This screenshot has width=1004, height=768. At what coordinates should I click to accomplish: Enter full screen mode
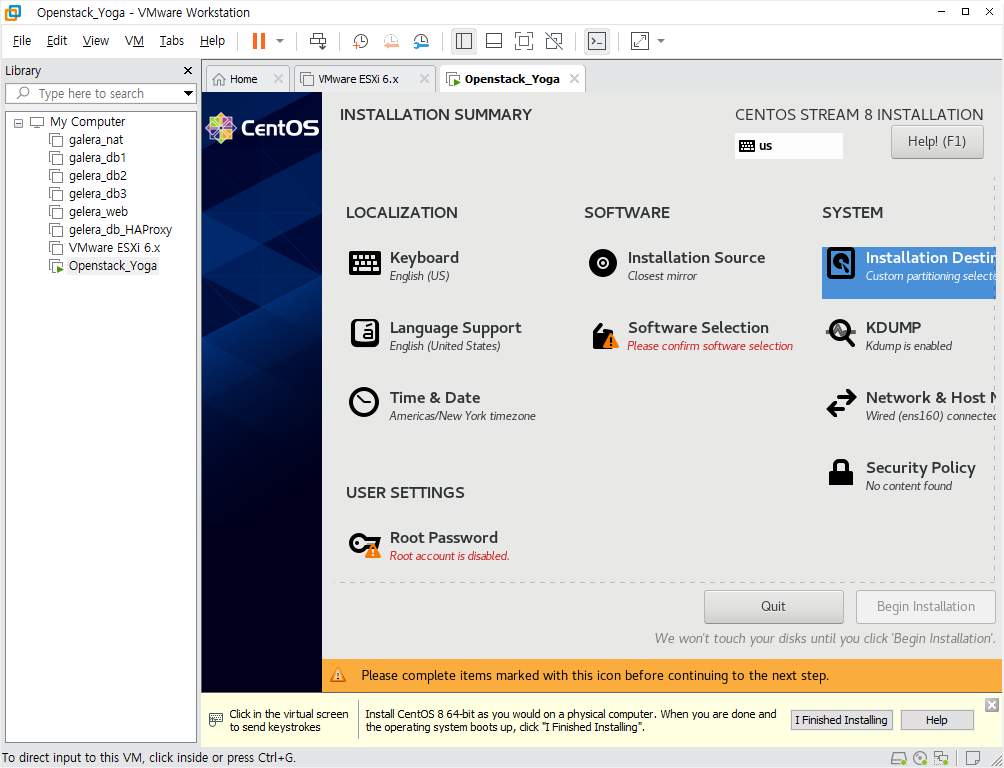(x=524, y=41)
